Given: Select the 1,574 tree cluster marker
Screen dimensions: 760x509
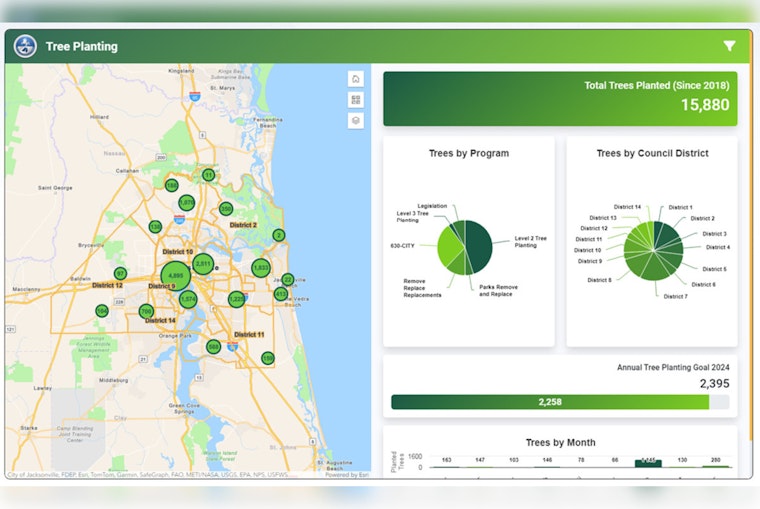Looking at the screenshot, I should (x=188, y=300).
